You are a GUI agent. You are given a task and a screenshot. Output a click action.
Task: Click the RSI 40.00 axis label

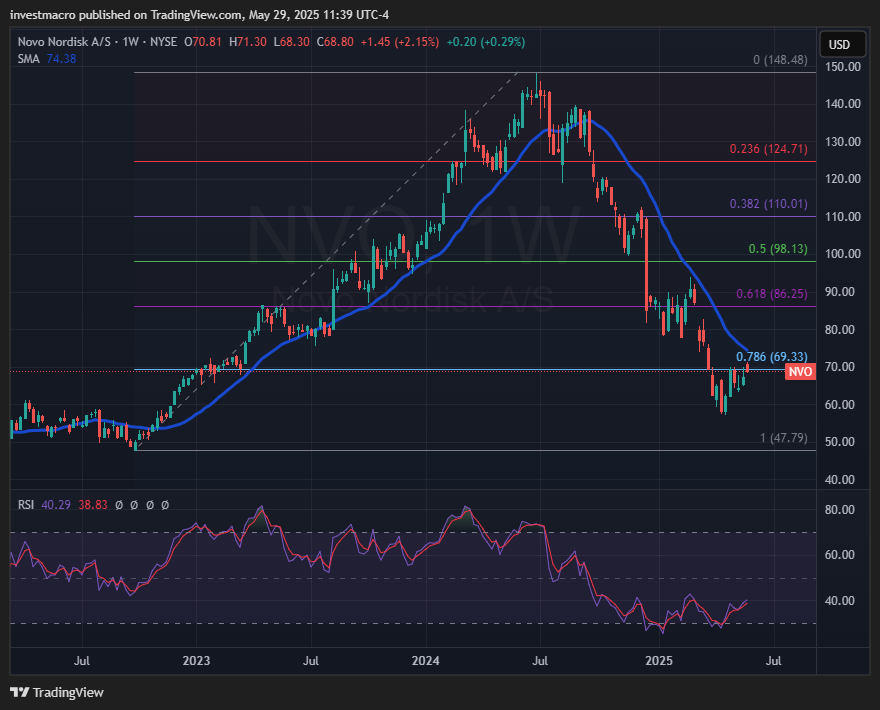(840, 601)
